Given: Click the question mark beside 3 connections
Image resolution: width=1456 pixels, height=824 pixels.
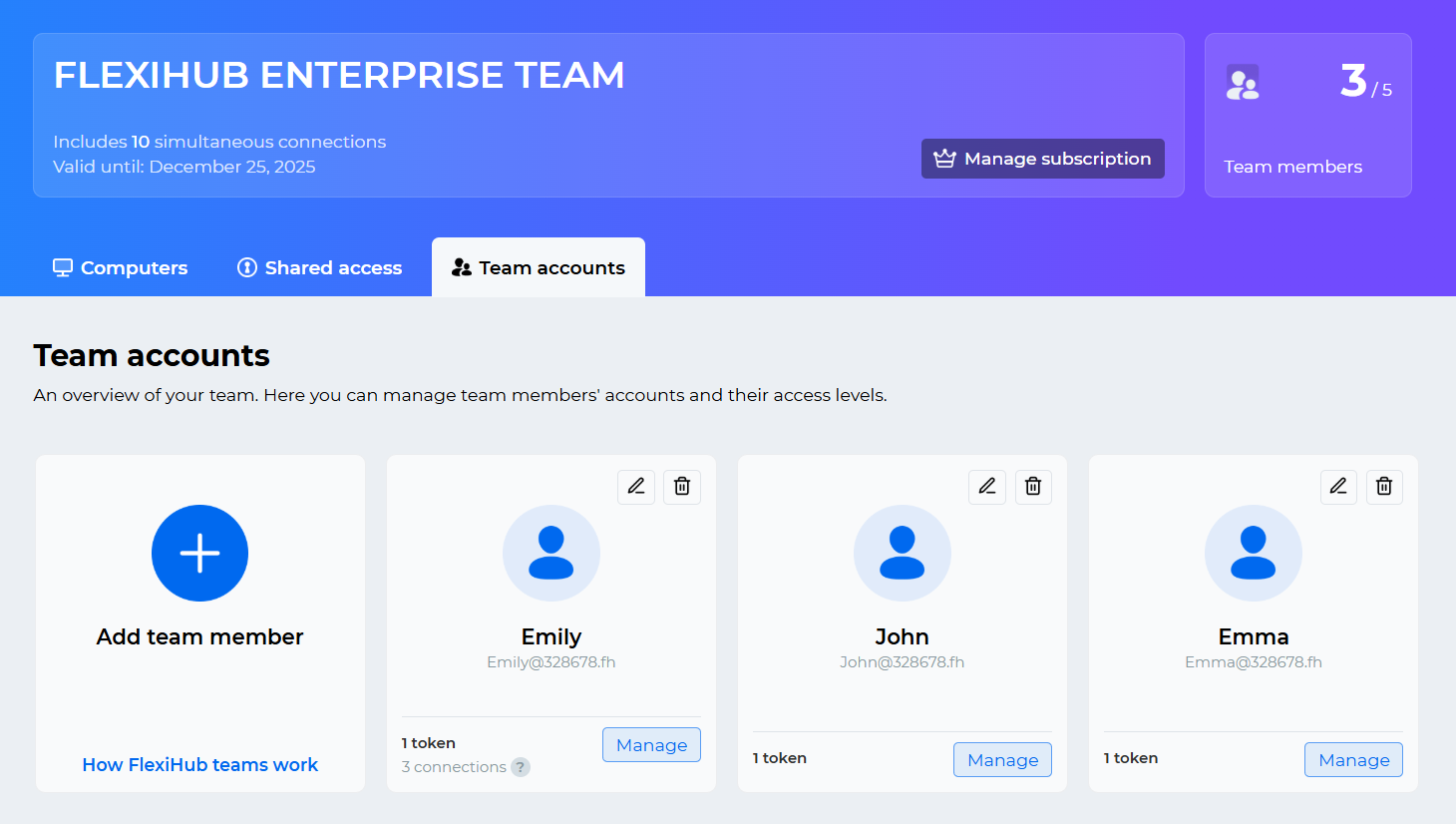Looking at the screenshot, I should tap(521, 767).
